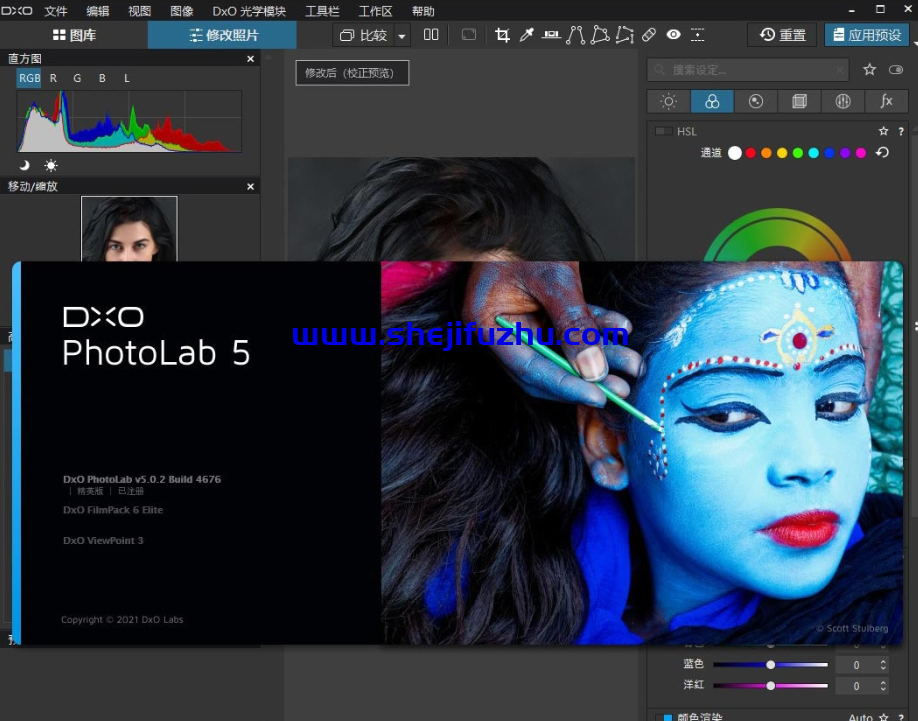Toggle the active corrections only switch
Viewport: 918px width, 721px height.
click(896, 70)
